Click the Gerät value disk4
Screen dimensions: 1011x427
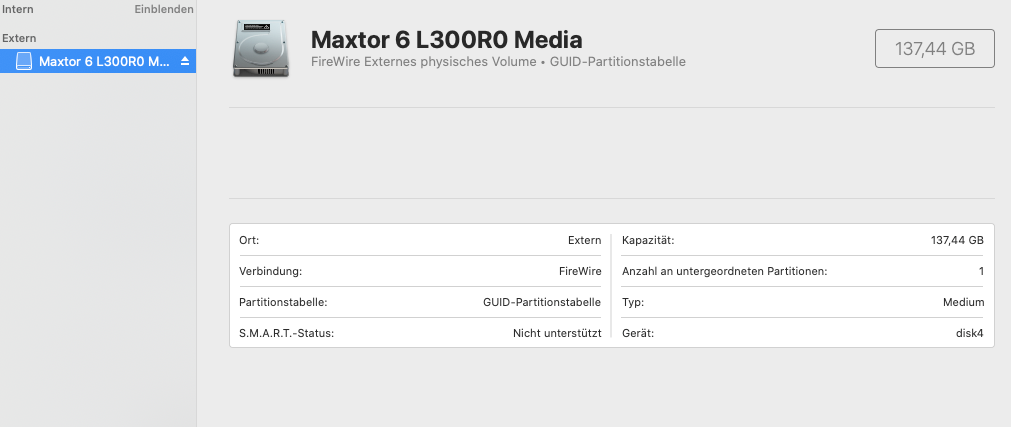click(x=969, y=333)
